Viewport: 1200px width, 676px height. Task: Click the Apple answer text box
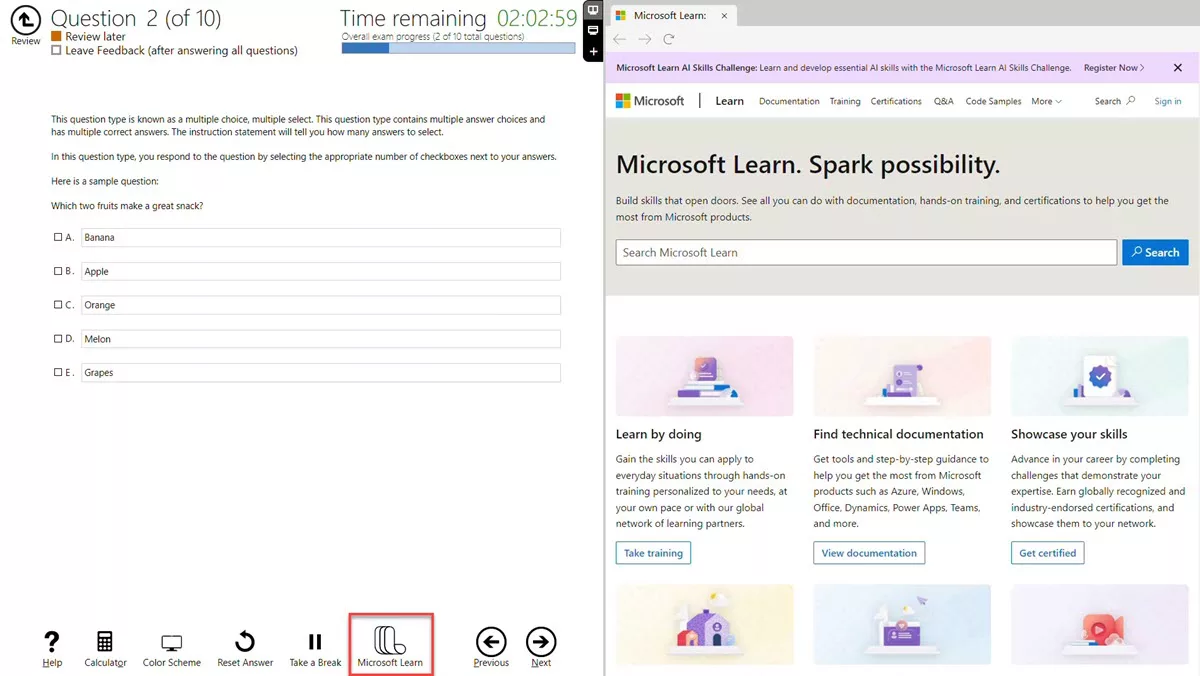tap(321, 271)
